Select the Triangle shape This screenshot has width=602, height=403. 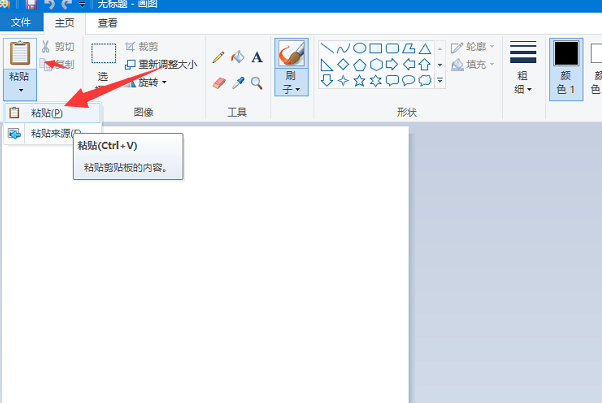[425, 48]
